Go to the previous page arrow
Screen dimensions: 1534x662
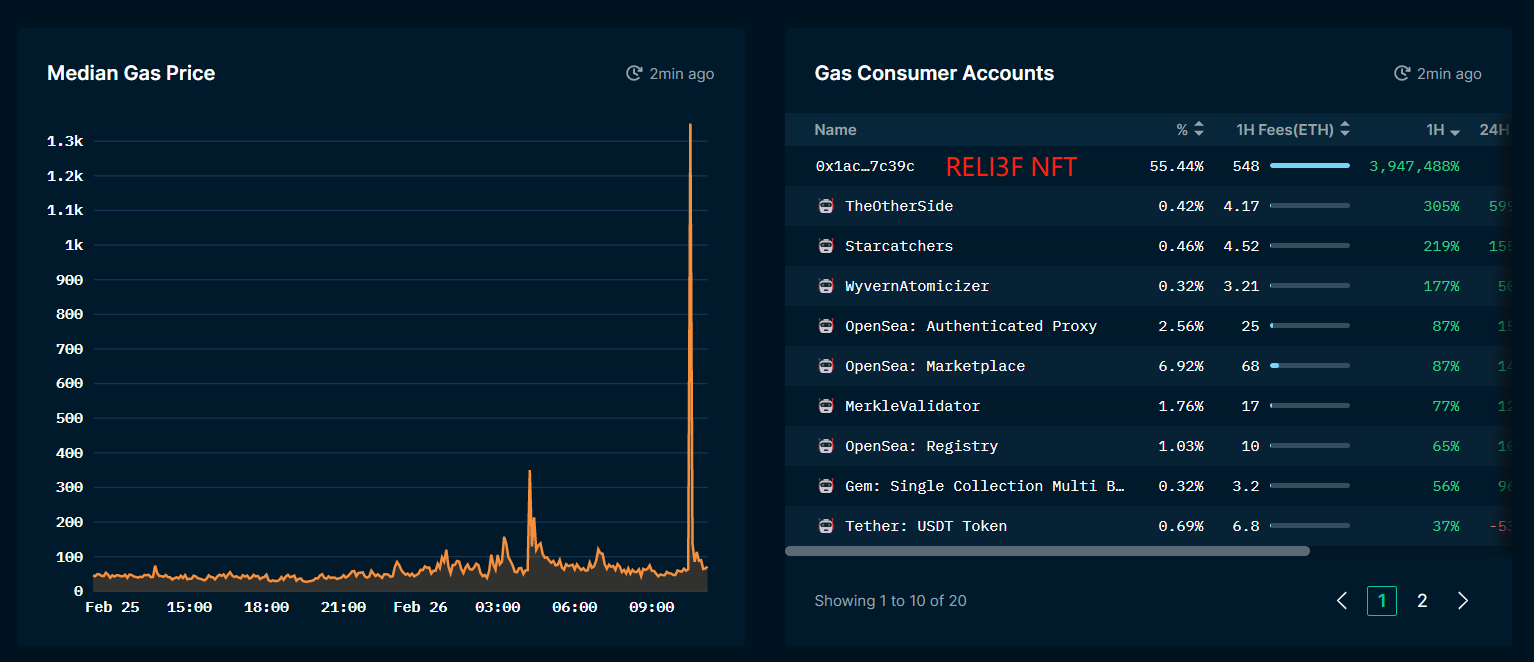coord(1342,600)
